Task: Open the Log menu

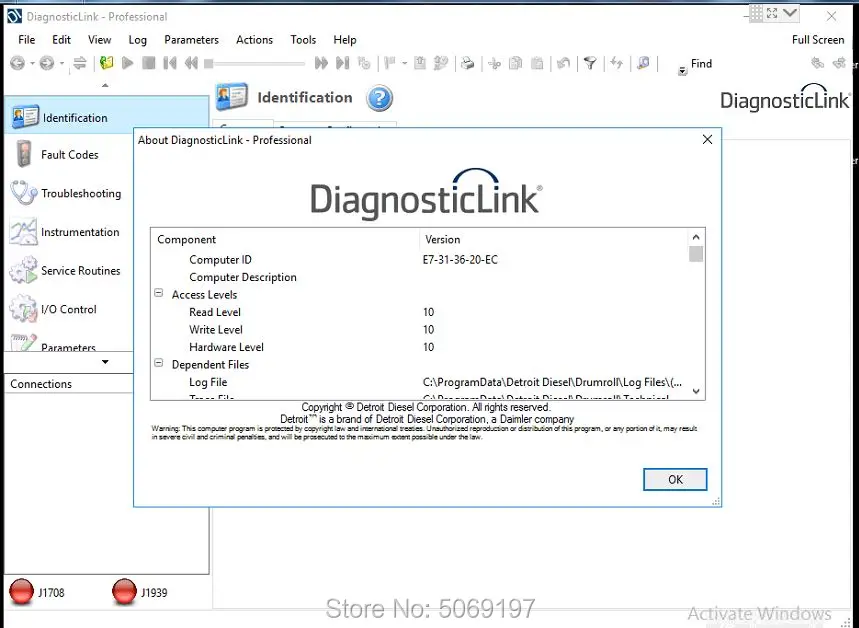Action: (138, 40)
